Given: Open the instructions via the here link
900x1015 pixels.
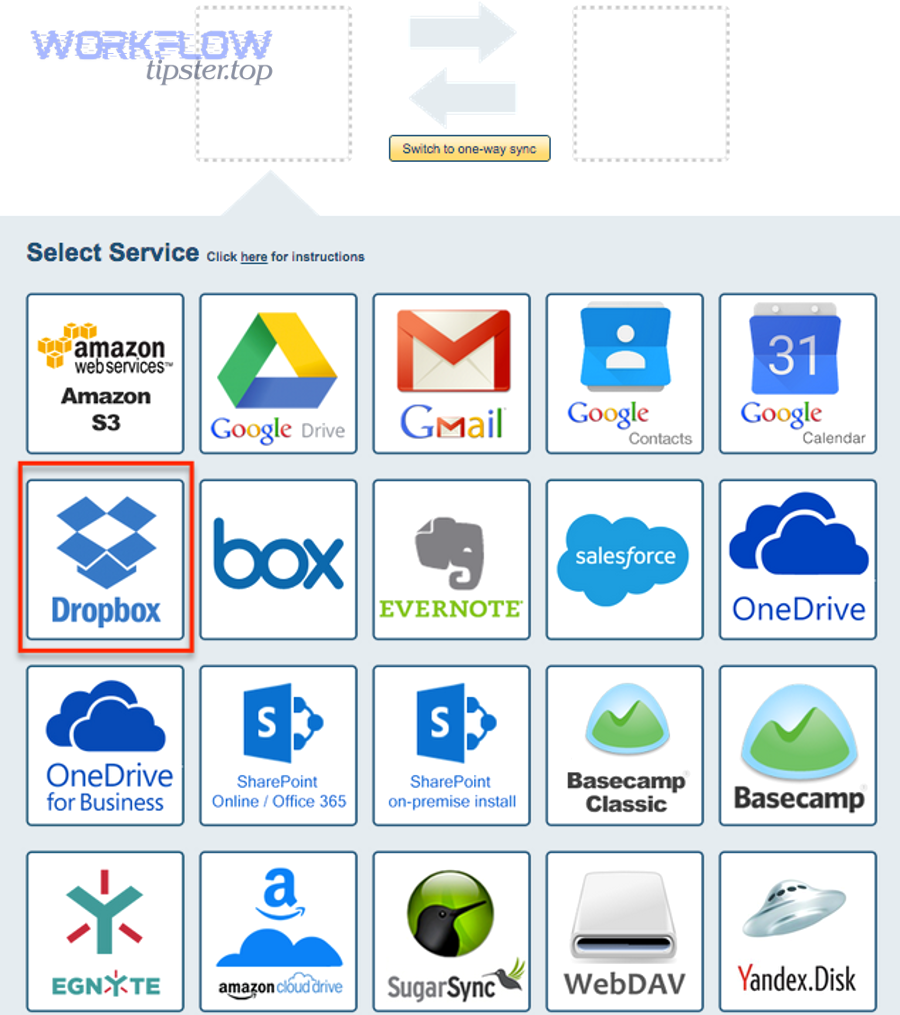Looking at the screenshot, I should tap(253, 257).
